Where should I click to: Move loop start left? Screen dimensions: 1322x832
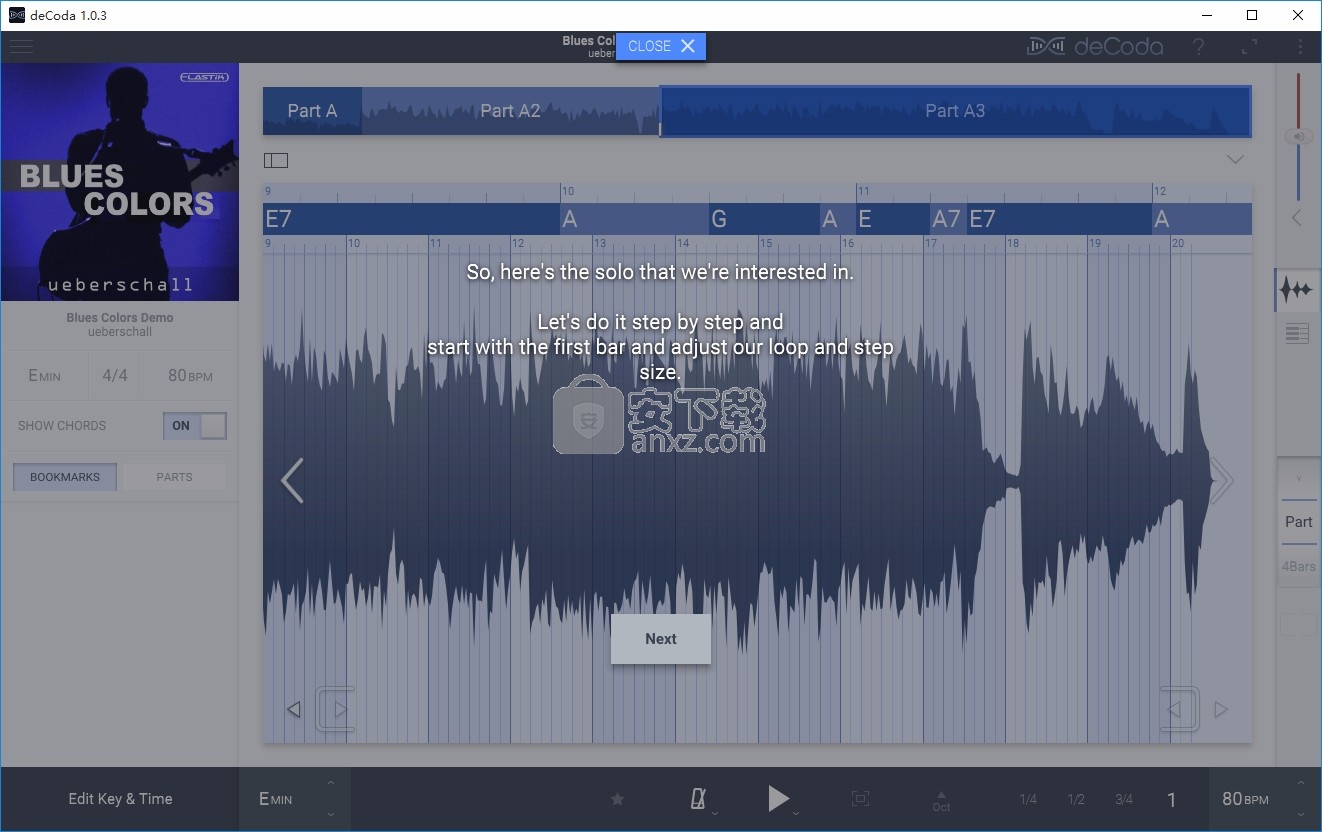[x=294, y=710]
